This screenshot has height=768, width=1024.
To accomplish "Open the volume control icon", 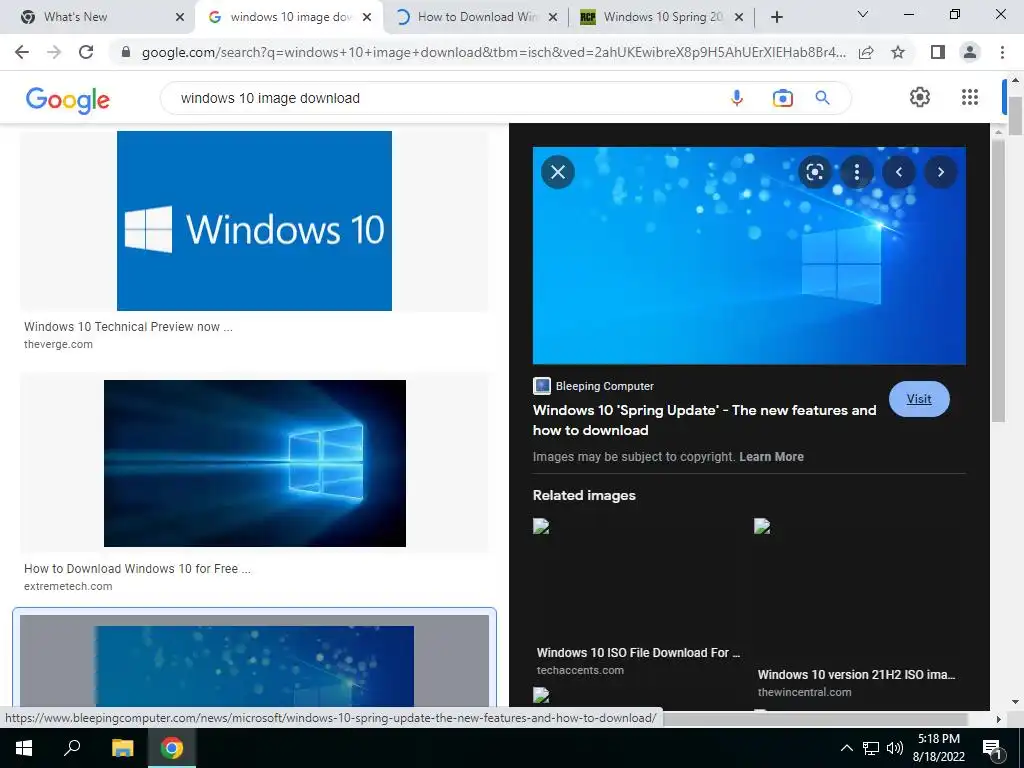I will coord(895,748).
